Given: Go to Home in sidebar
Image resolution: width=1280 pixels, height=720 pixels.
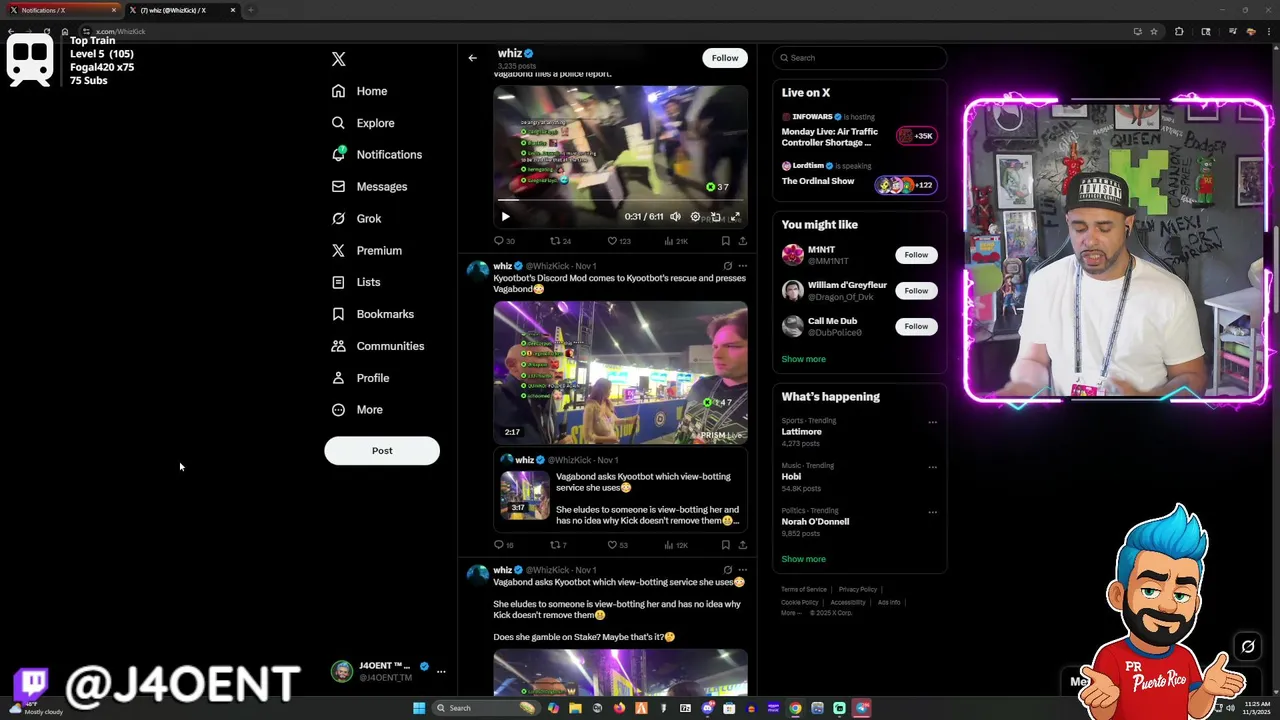Looking at the screenshot, I should point(360,91).
